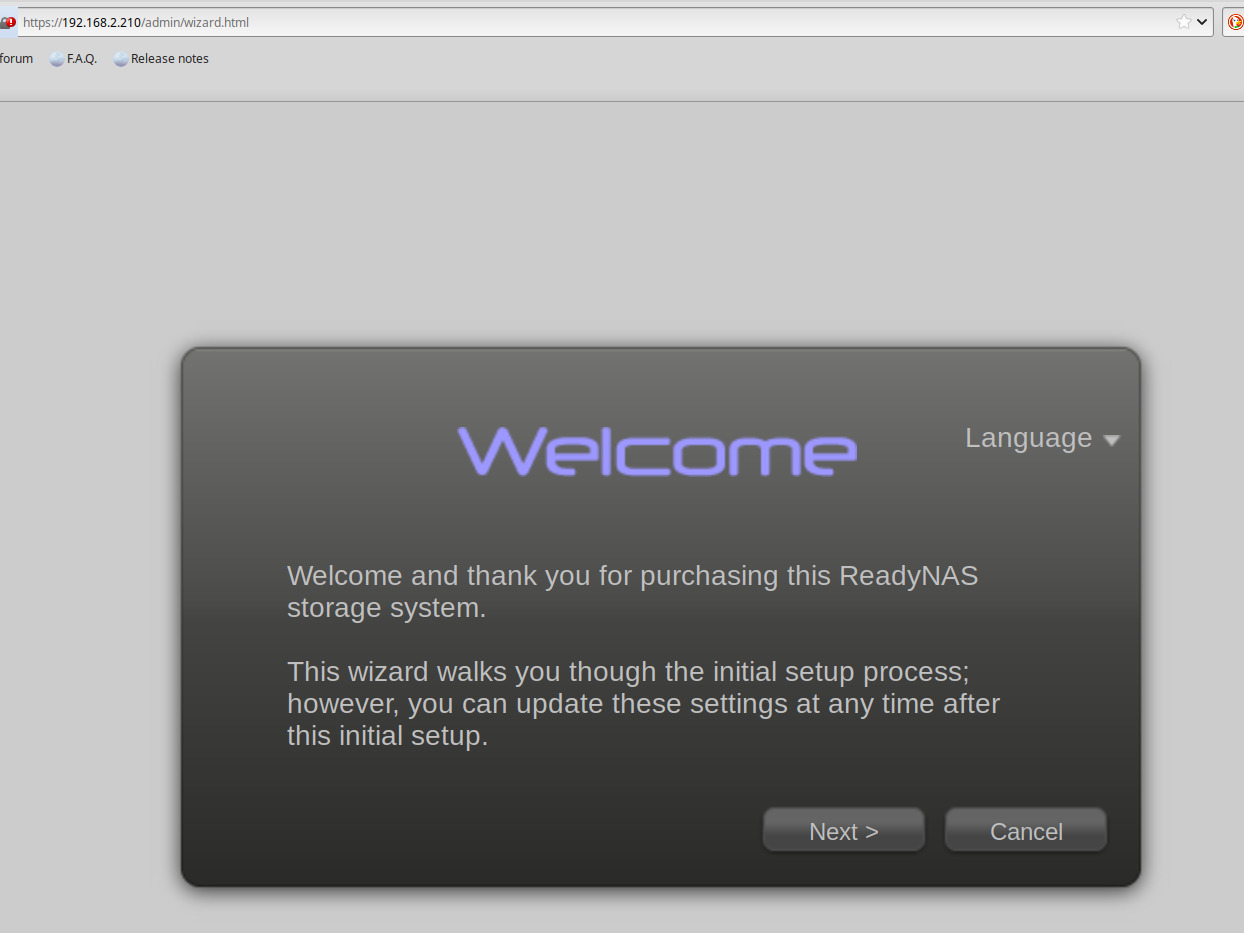
Task: Open the forum bookmark
Action: [16, 59]
